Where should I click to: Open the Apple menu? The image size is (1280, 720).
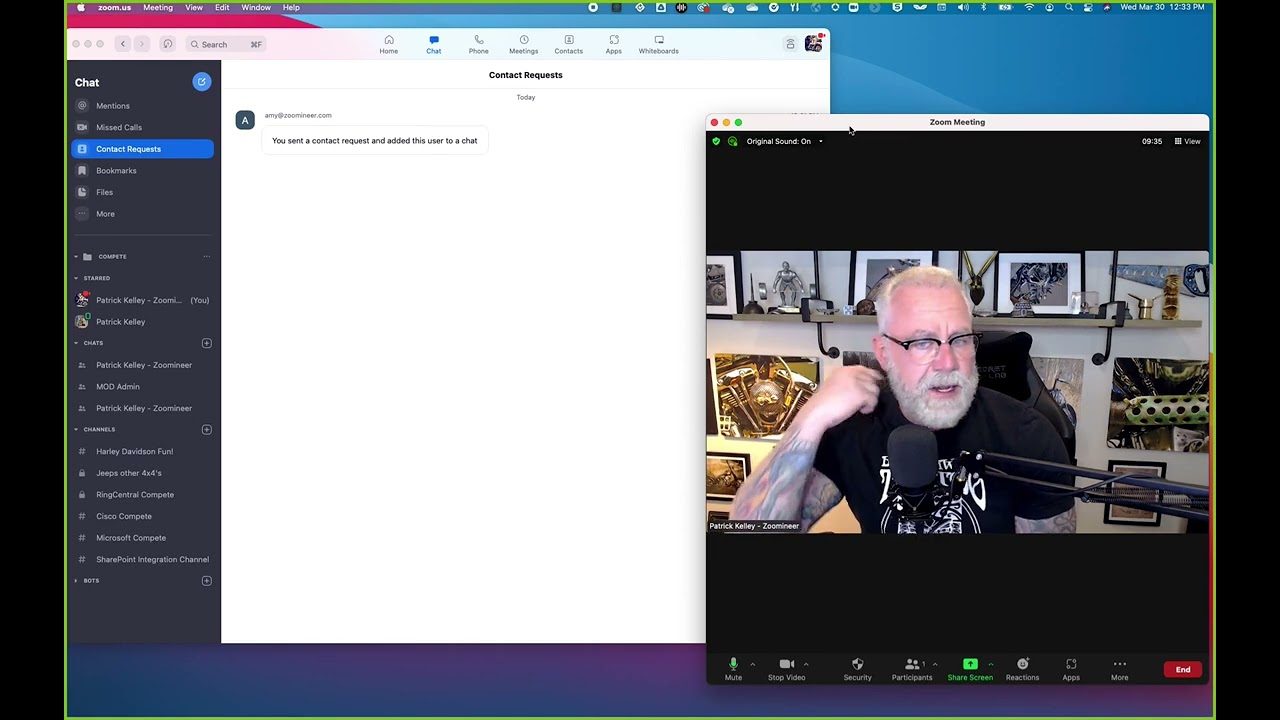click(81, 7)
